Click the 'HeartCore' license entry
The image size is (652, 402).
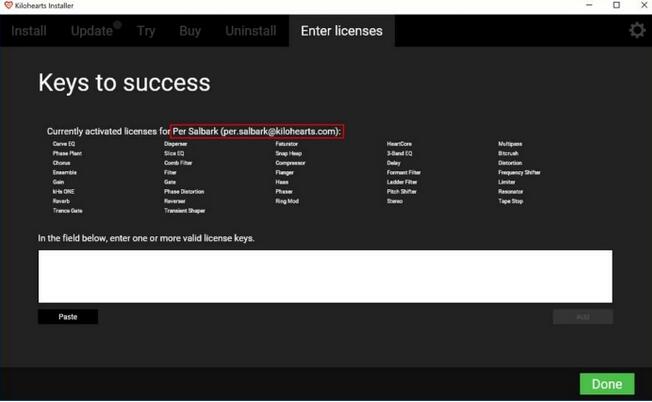pyautogui.click(x=400, y=144)
